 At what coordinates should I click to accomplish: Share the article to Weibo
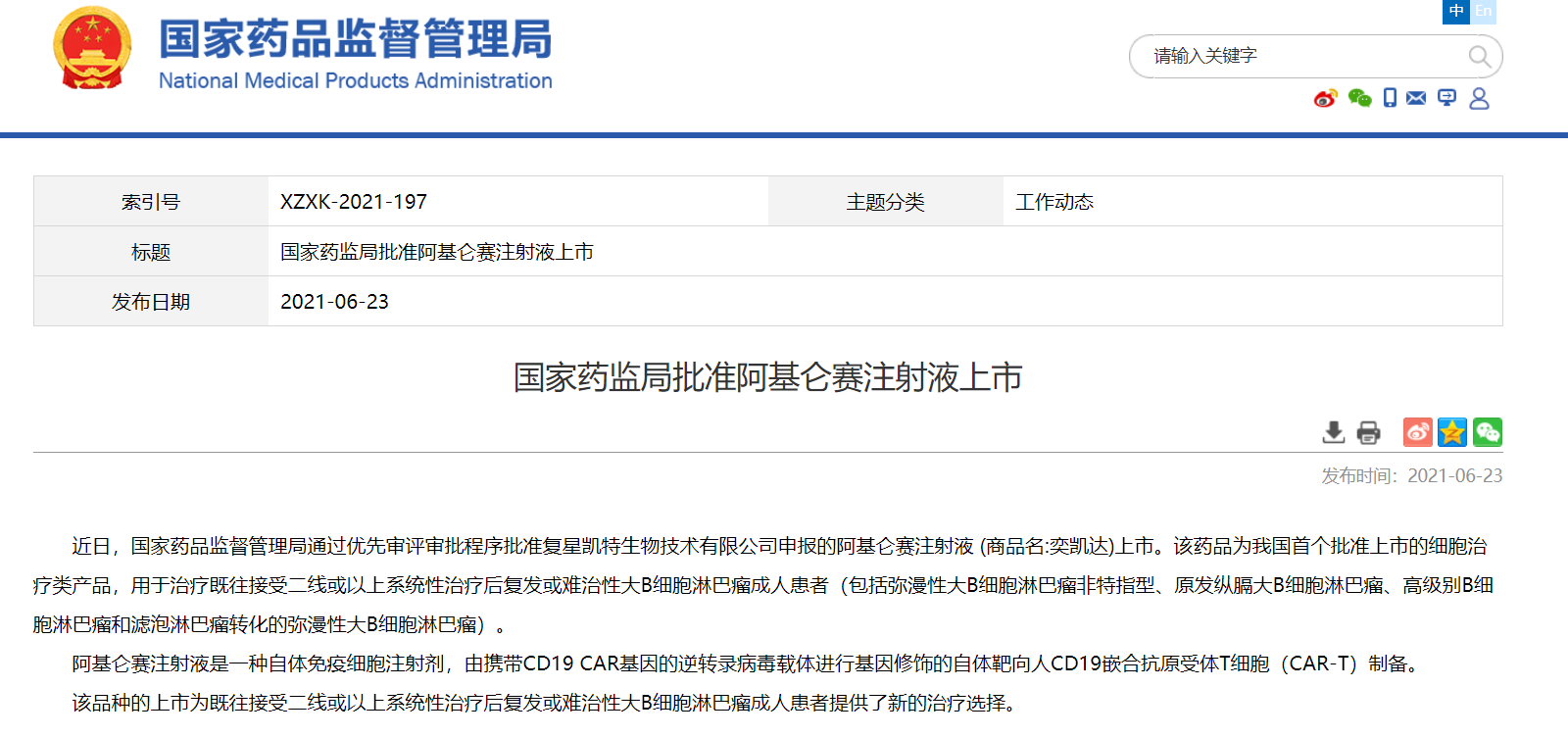pyautogui.click(x=1418, y=432)
